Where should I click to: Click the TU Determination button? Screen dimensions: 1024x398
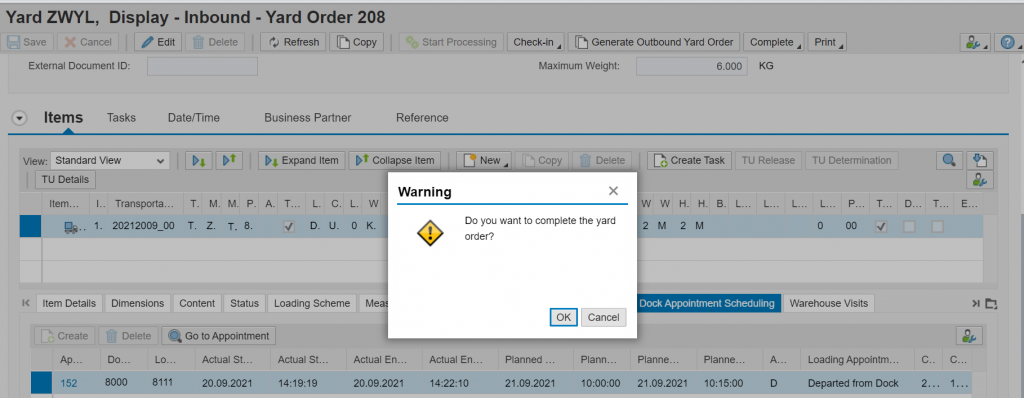(x=852, y=160)
